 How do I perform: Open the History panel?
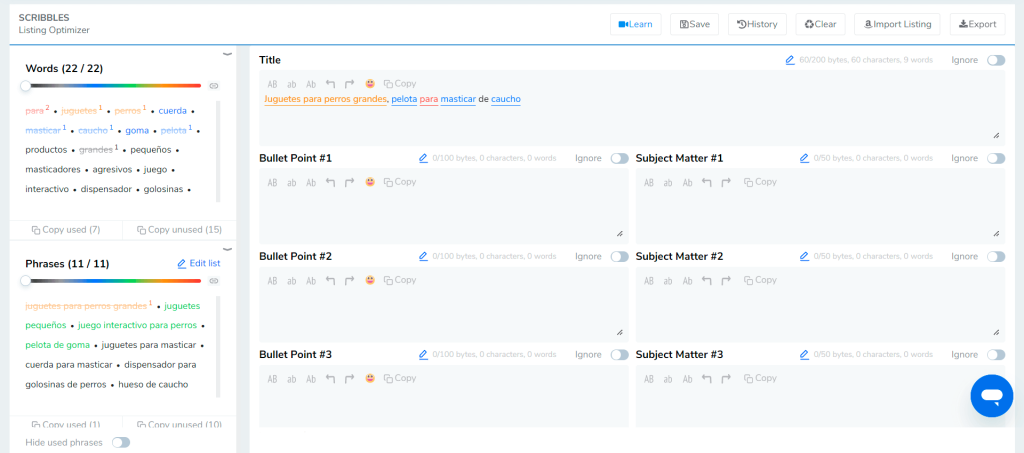tap(757, 24)
